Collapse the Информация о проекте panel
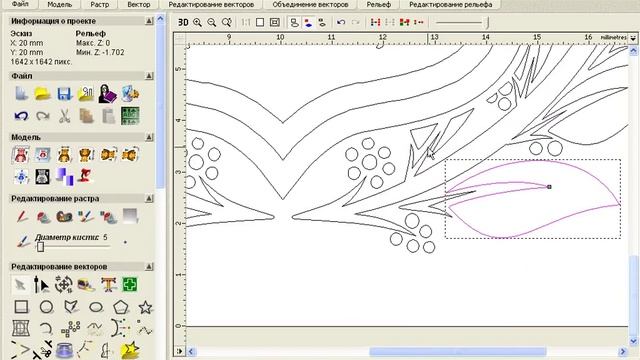640x360 pixels. click(x=149, y=21)
